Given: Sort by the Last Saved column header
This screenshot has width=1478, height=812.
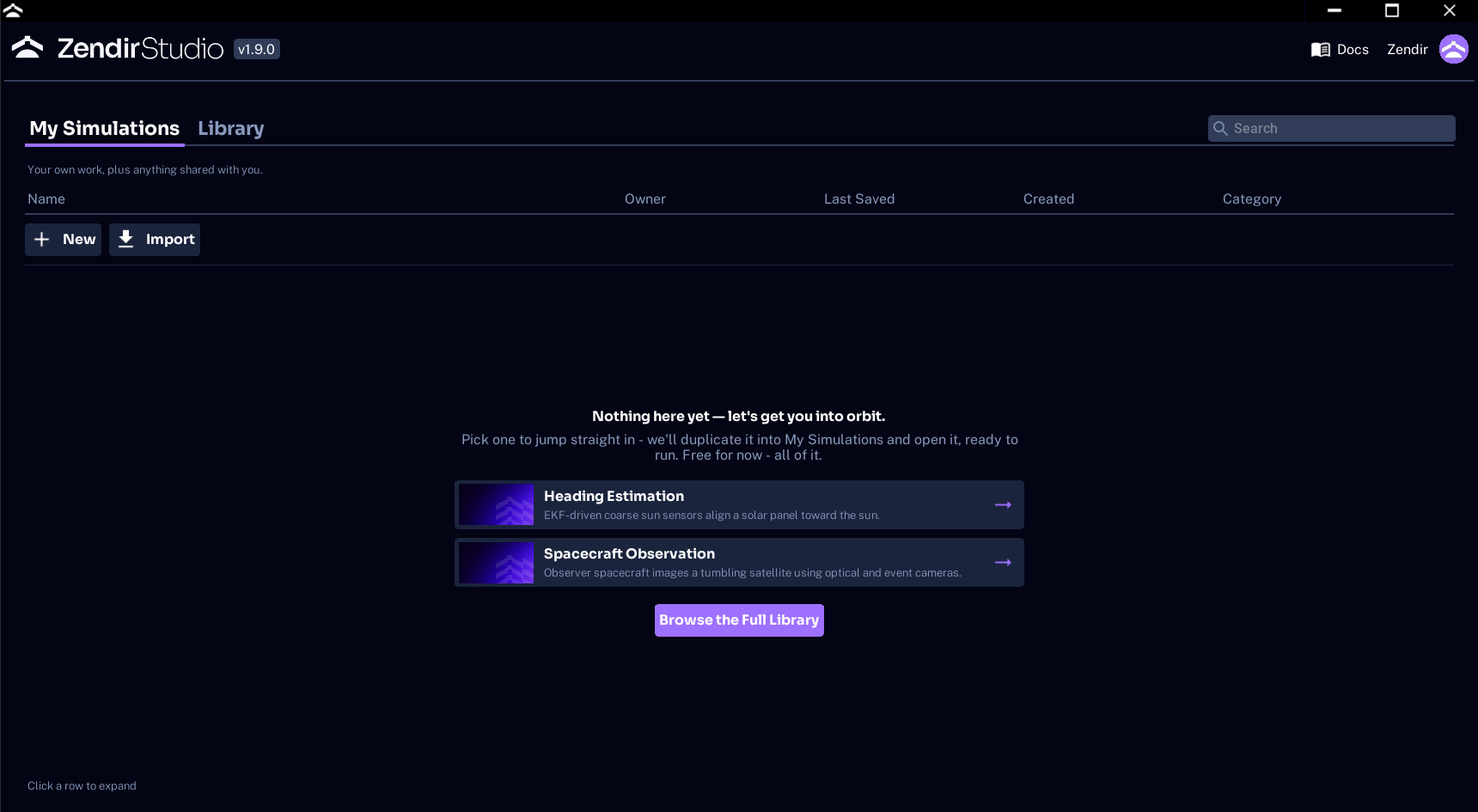Looking at the screenshot, I should 859,199.
